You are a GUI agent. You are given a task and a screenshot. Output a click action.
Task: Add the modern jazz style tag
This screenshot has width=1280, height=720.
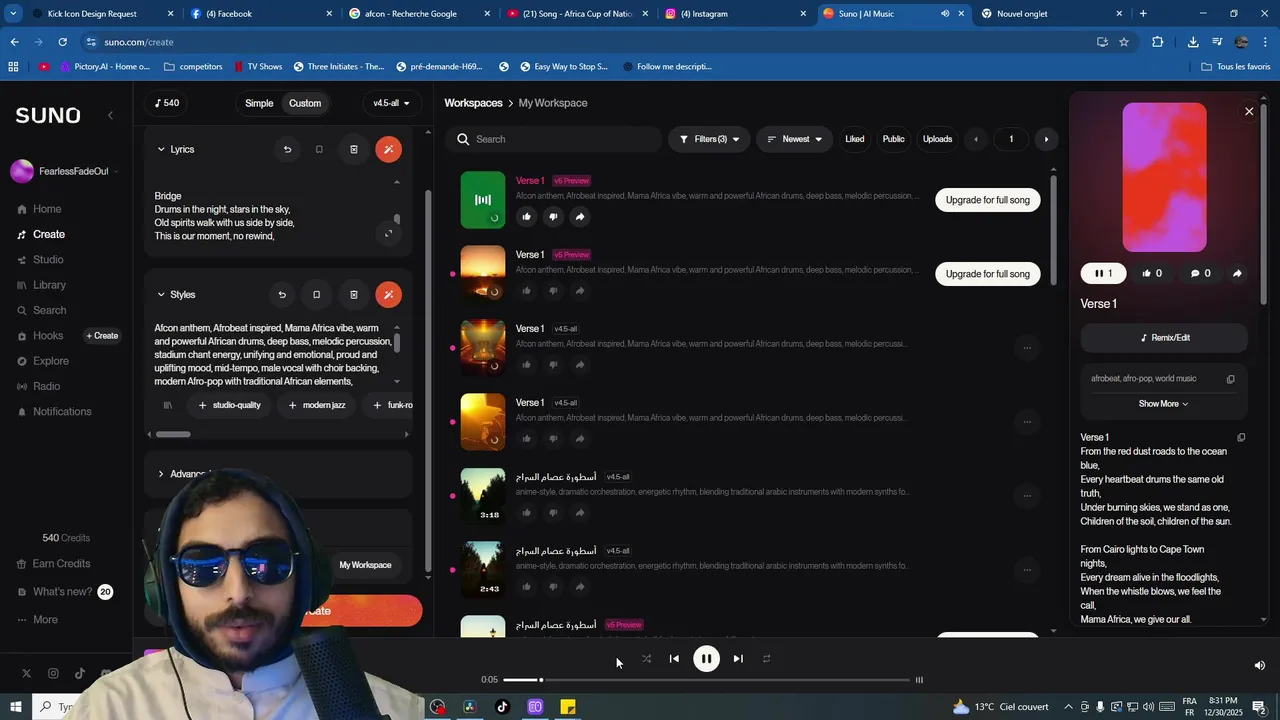point(317,405)
